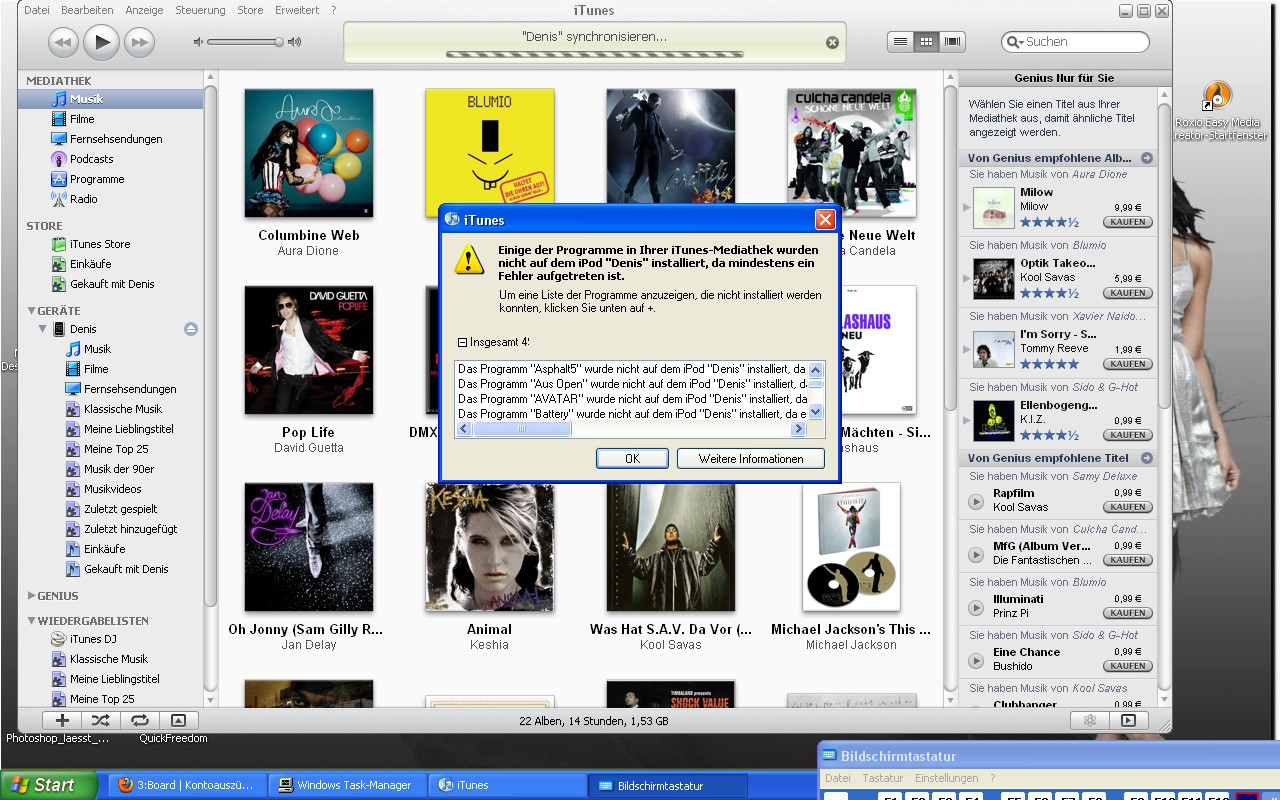Image resolution: width=1280 pixels, height=800 pixels.
Task: Open the Erweitert menu
Action: tap(297, 10)
